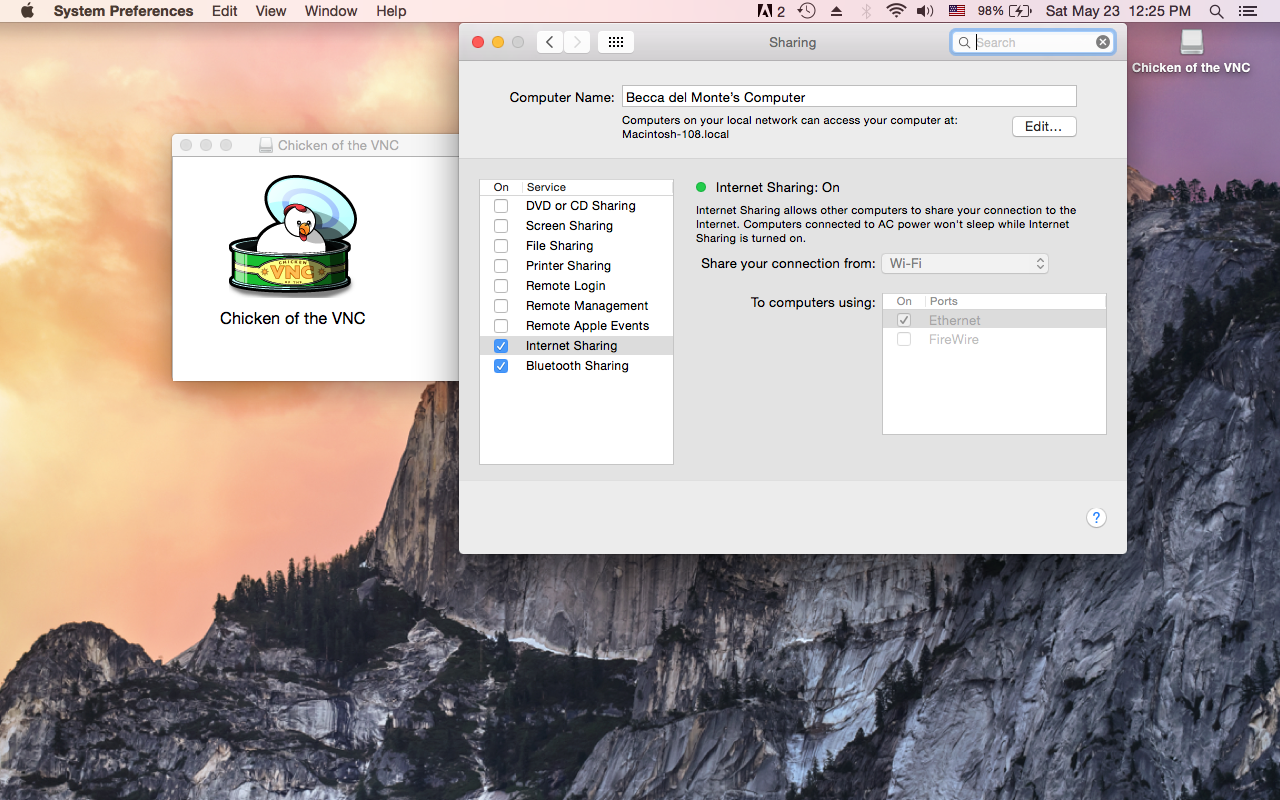Select the File Sharing service row
The image size is (1280, 800).
[576, 246]
